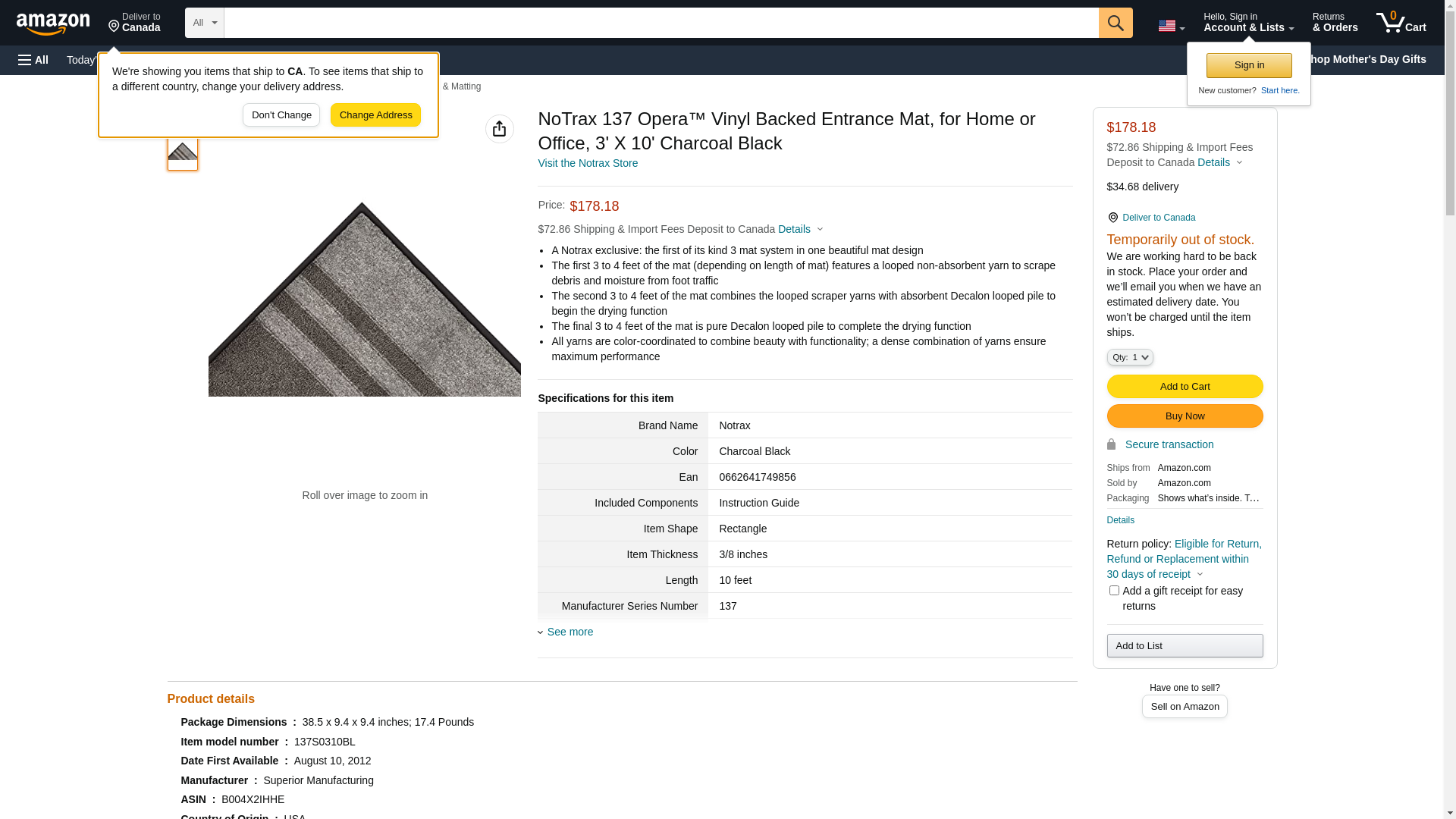Image resolution: width=1456 pixels, height=819 pixels.
Task: Click into the Amazon search field
Action: (660, 23)
